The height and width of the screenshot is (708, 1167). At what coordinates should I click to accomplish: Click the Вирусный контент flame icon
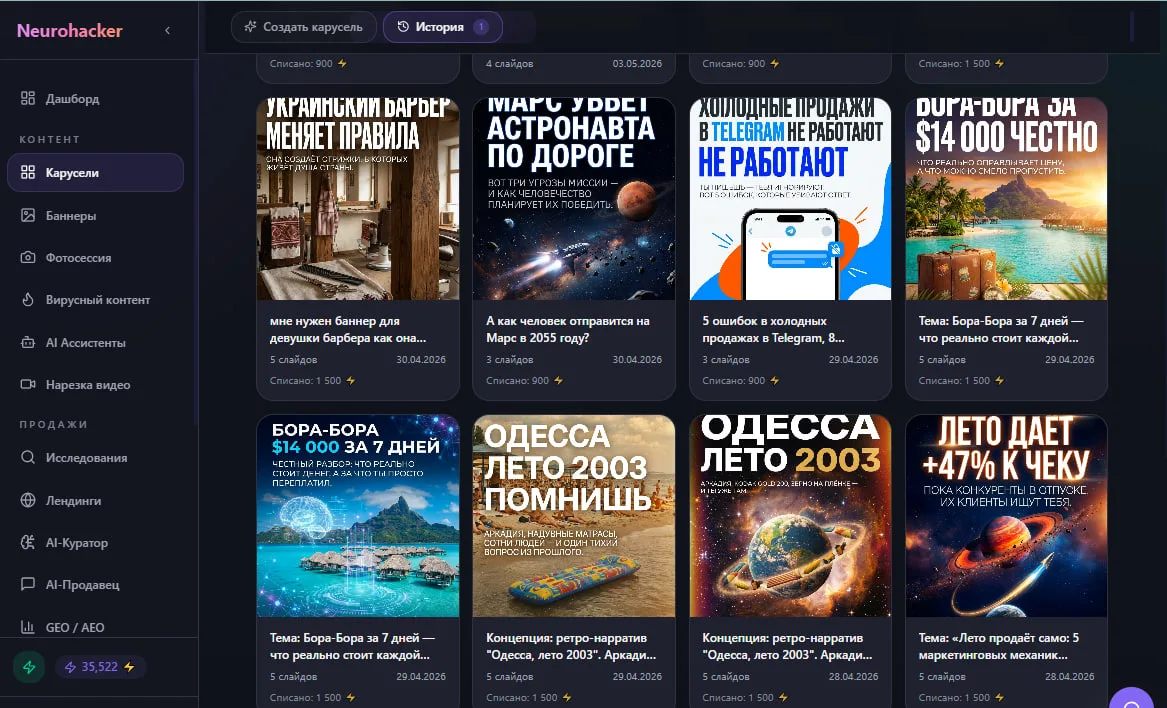click(x=28, y=299)
